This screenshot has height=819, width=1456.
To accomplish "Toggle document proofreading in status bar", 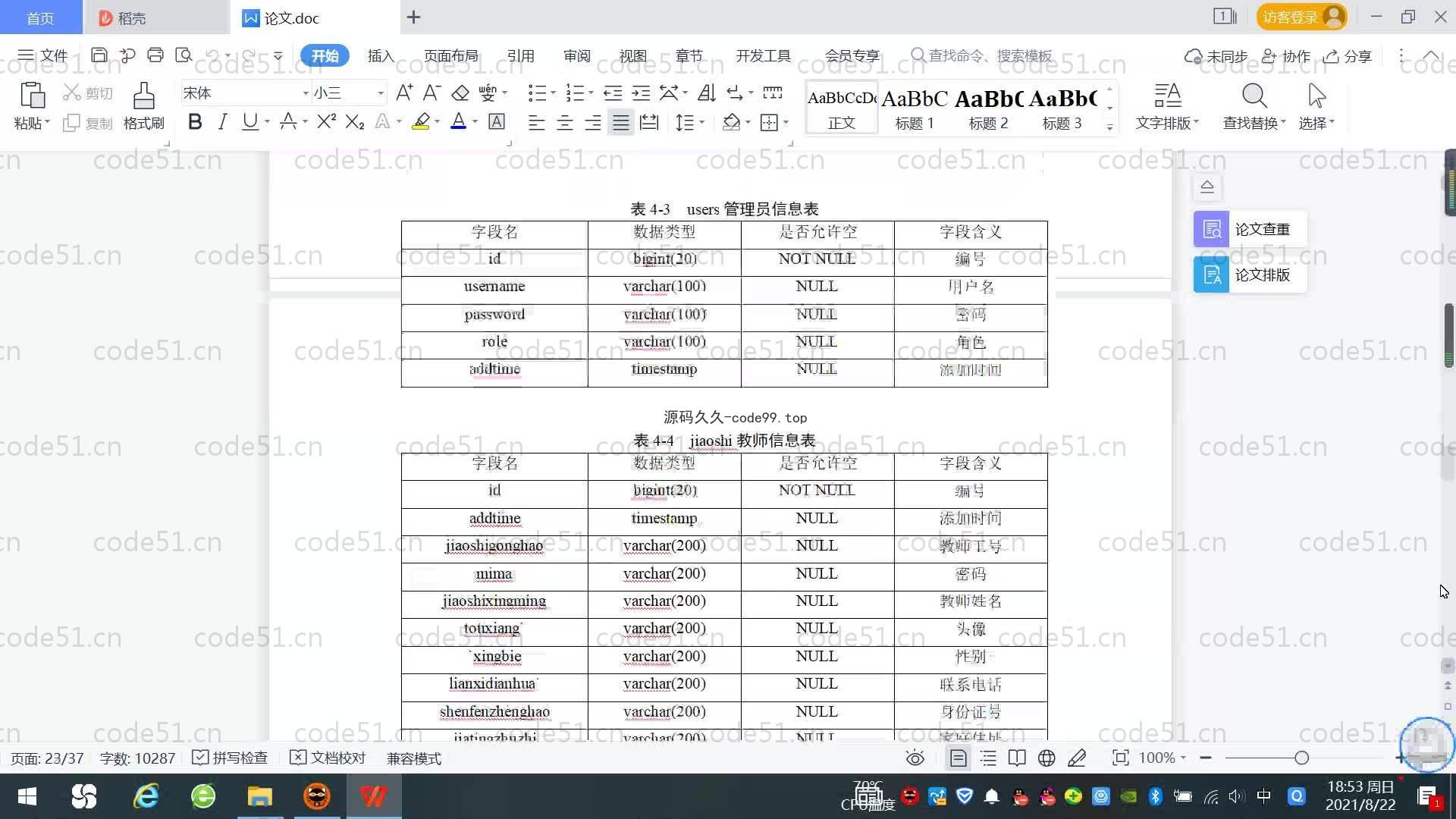I will click(328, 758).
